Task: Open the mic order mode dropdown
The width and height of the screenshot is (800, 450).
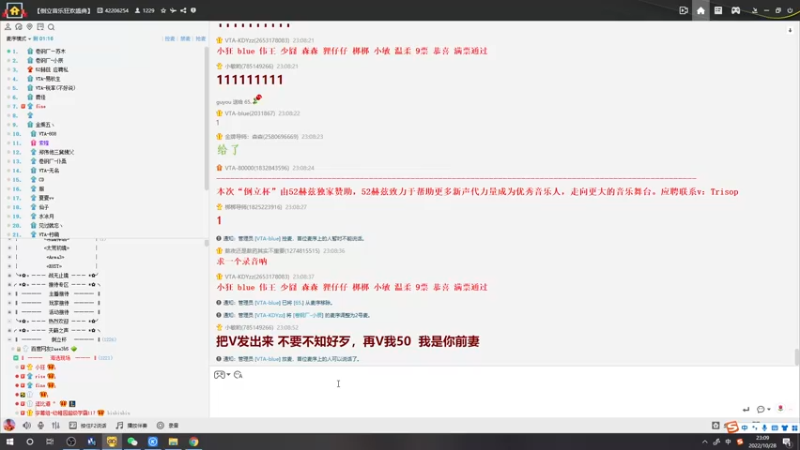Action: 18,38
